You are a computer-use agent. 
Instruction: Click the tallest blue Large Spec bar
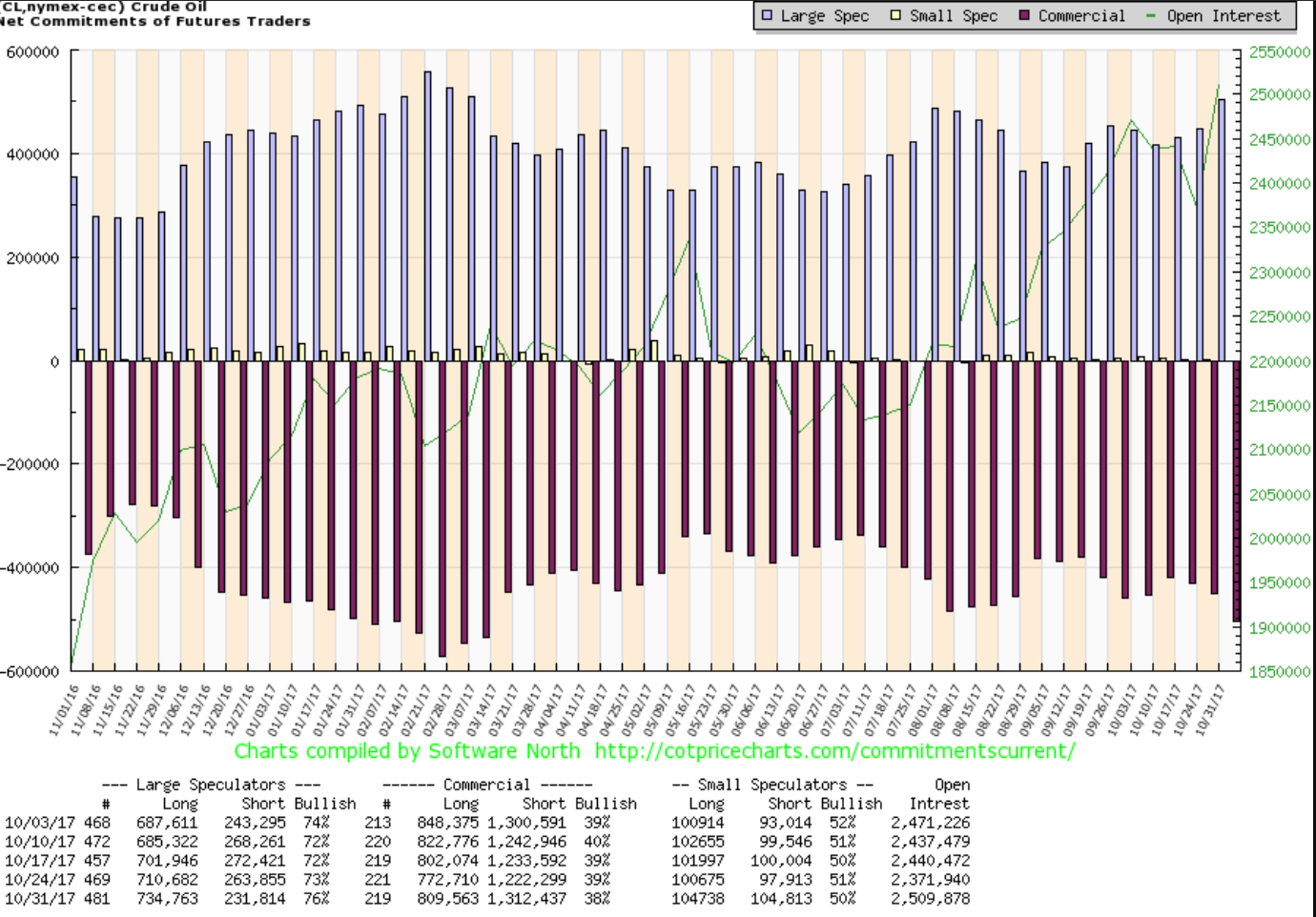[x=427, y=216]
